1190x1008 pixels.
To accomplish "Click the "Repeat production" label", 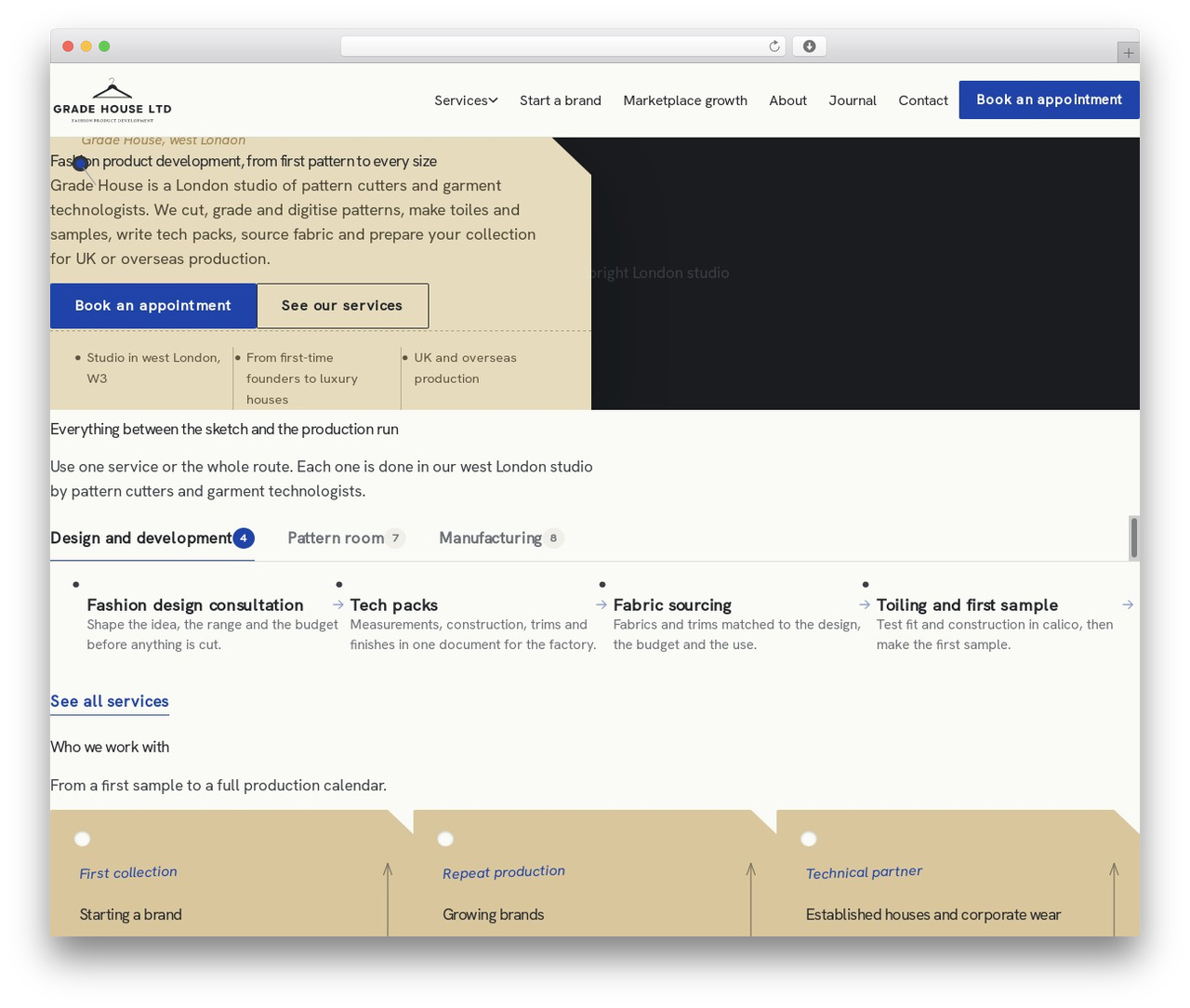I will 504,872.
